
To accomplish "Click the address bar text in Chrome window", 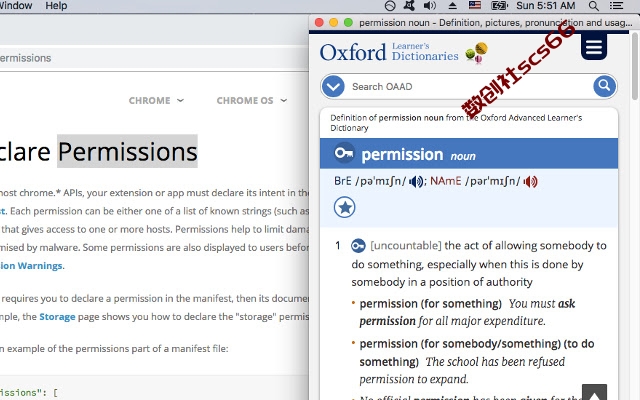I will click(25, 58).
